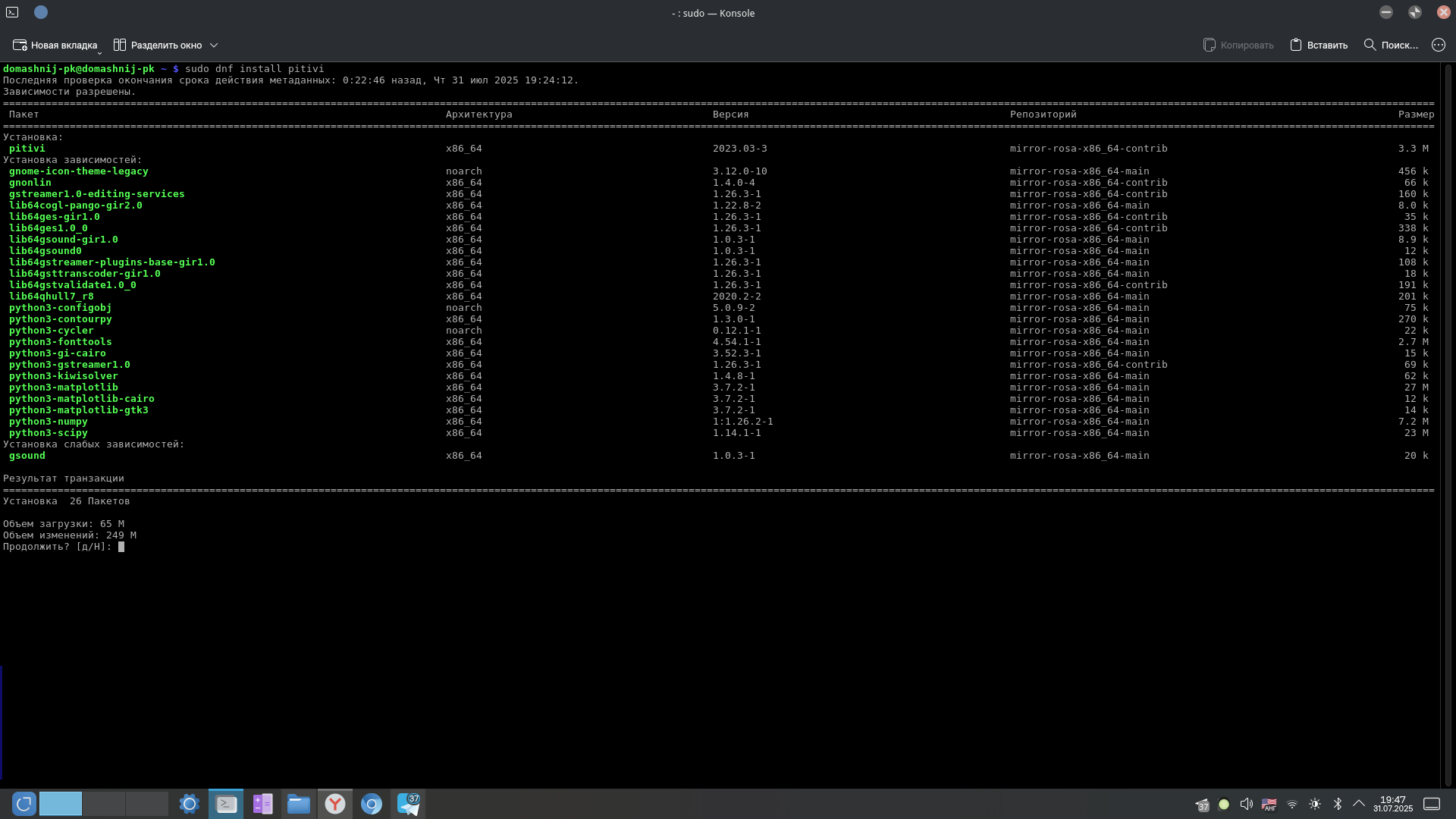Viewport: 1456px width, 819px height.
Task: Toggle keyboard layout with the АНГ flag
Action: pos(1269,804)
